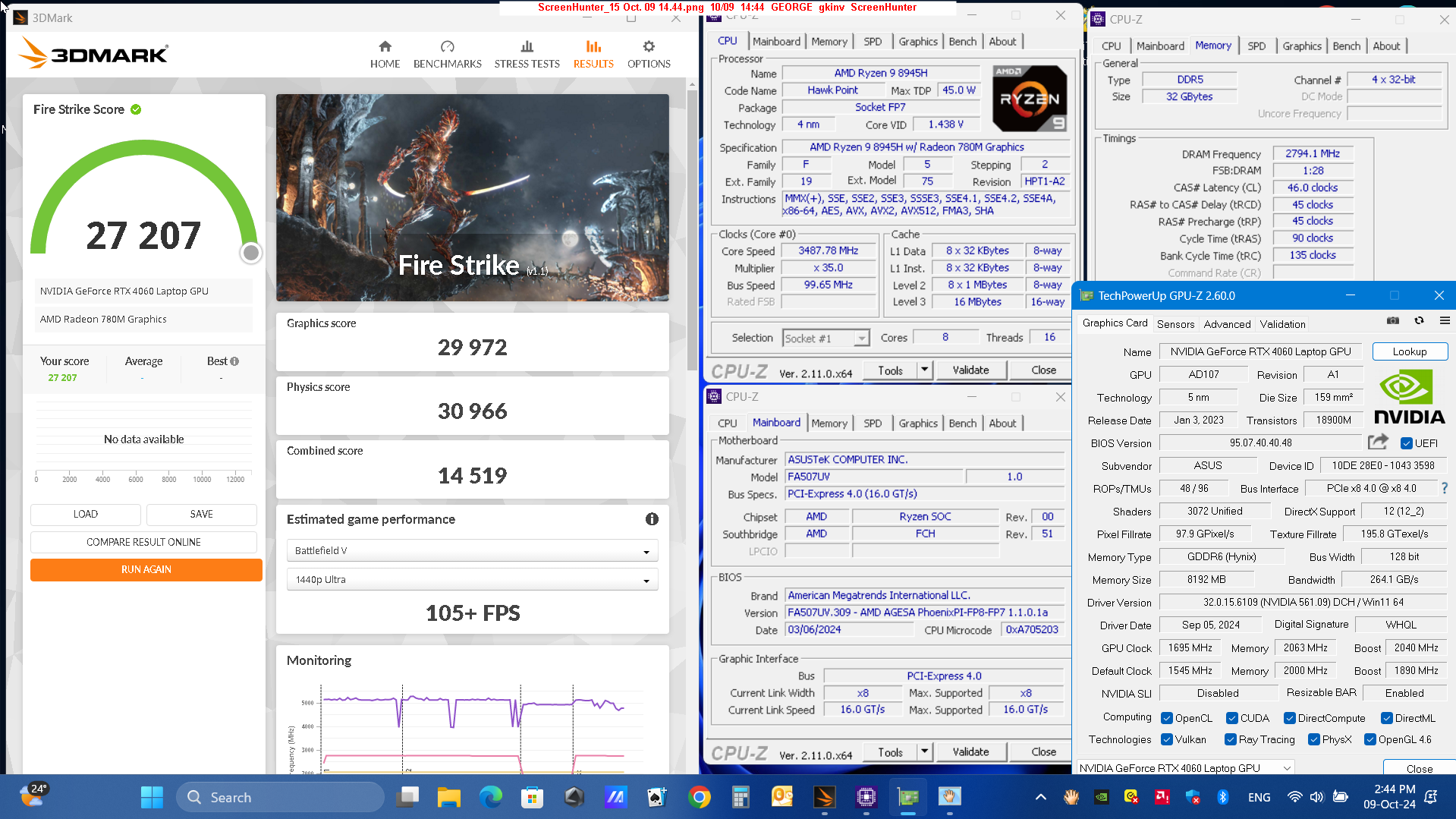The height and width of the screenshot is (819, 1456).
Task: Switch to 3DMark taskbar icon
Action: pos(824,797)
